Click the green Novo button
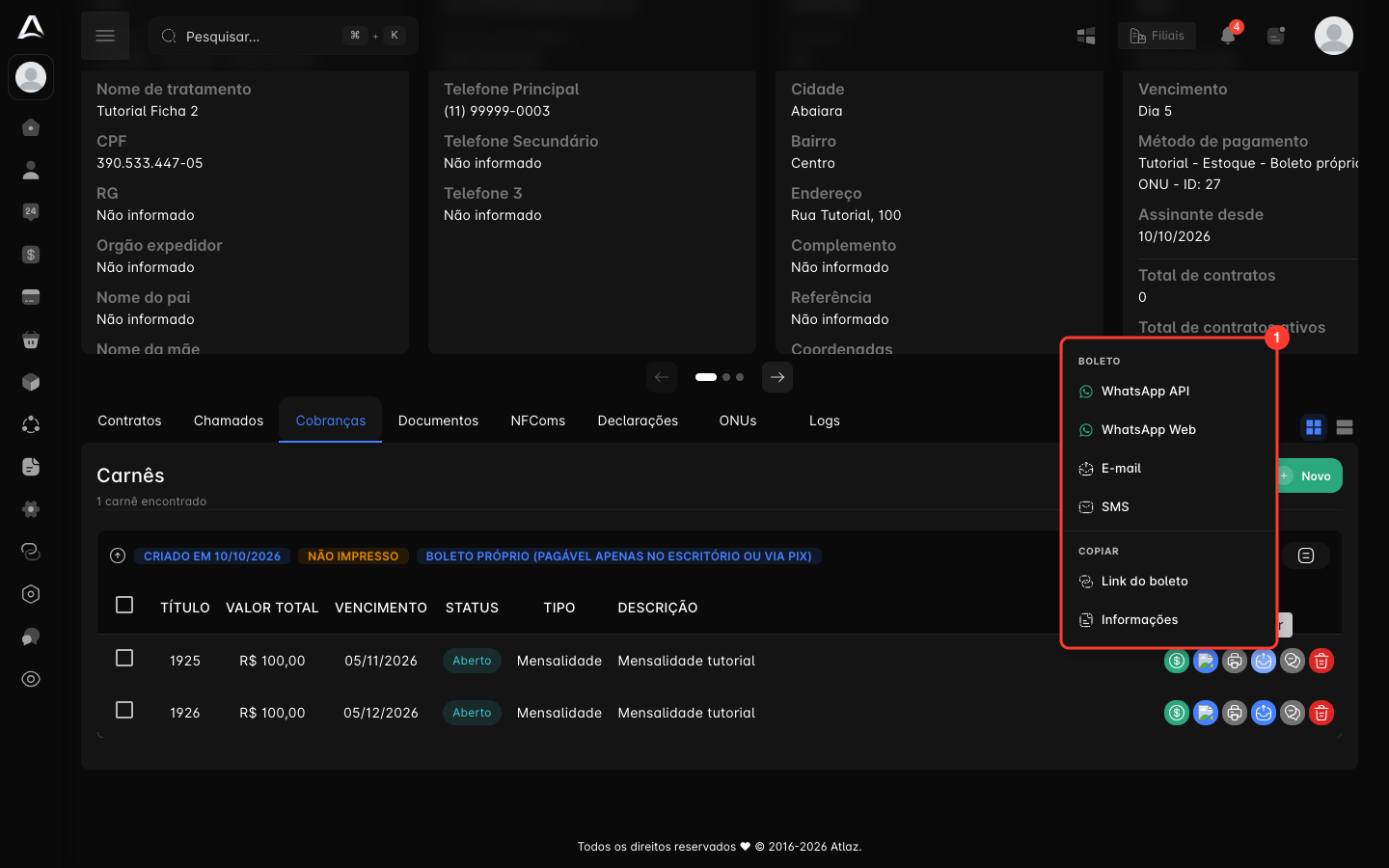 click(1309, 475)
